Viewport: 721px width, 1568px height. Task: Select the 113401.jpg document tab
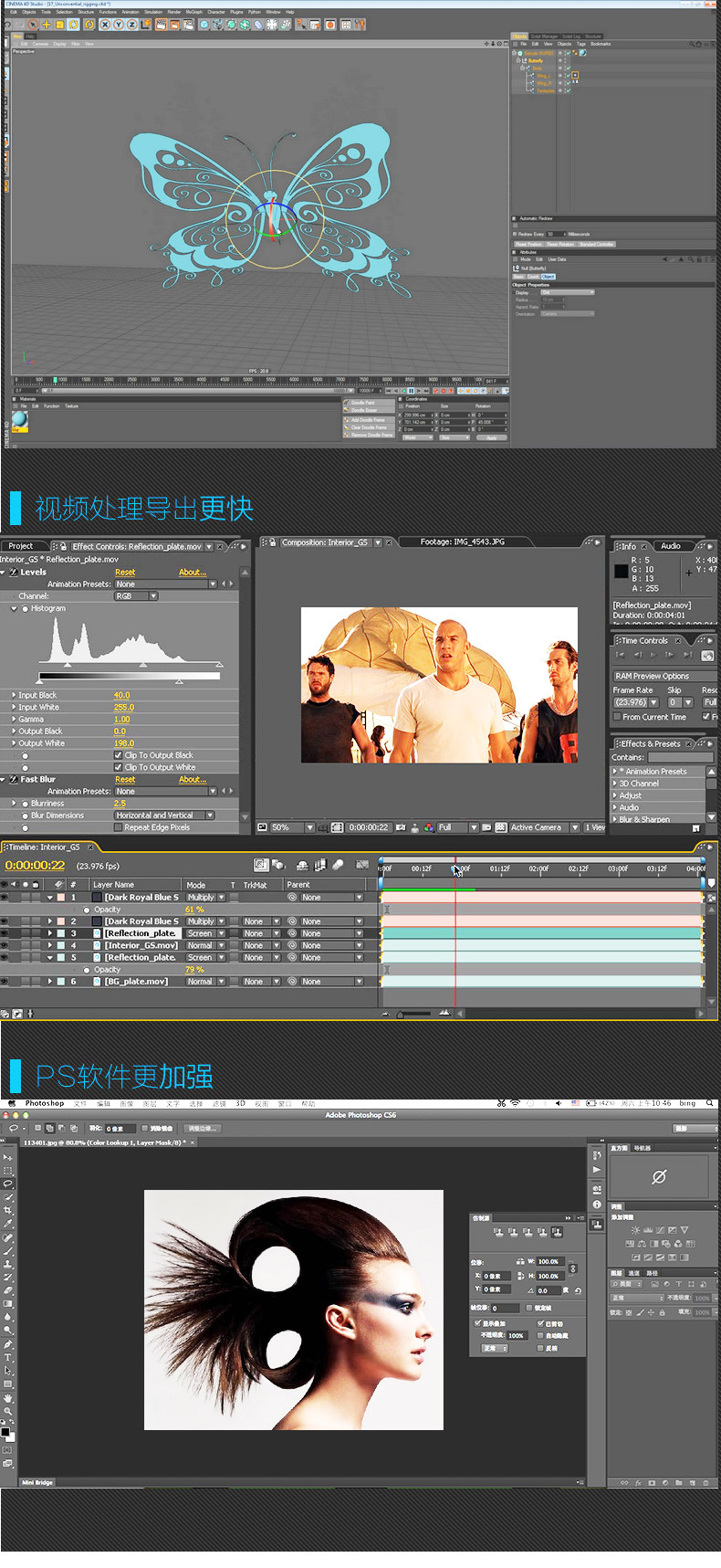(x=109, y=1142)
